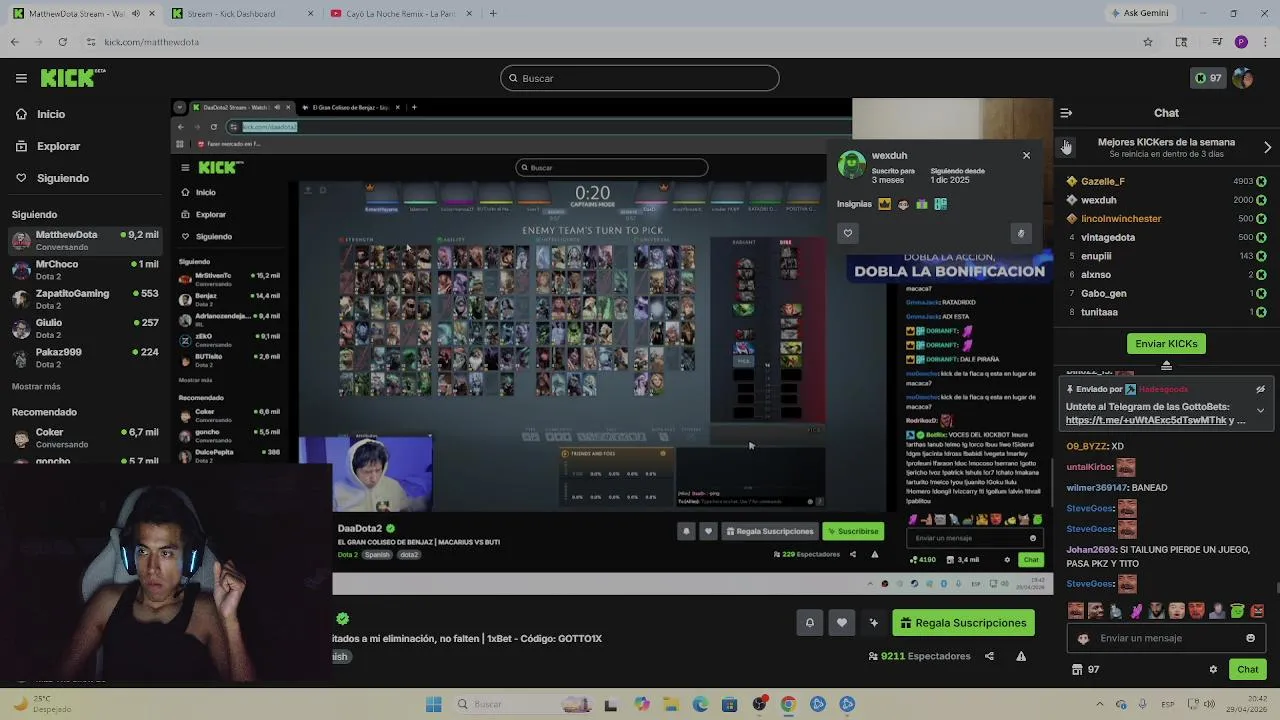Open the user profile avatar menu
The image size is (1280, 720).
click(1243, 78)
